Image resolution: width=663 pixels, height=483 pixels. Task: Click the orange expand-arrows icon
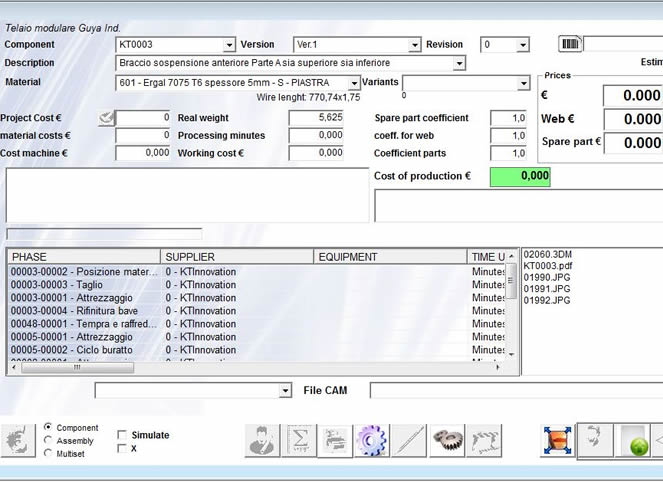click(x=557, y=440)
